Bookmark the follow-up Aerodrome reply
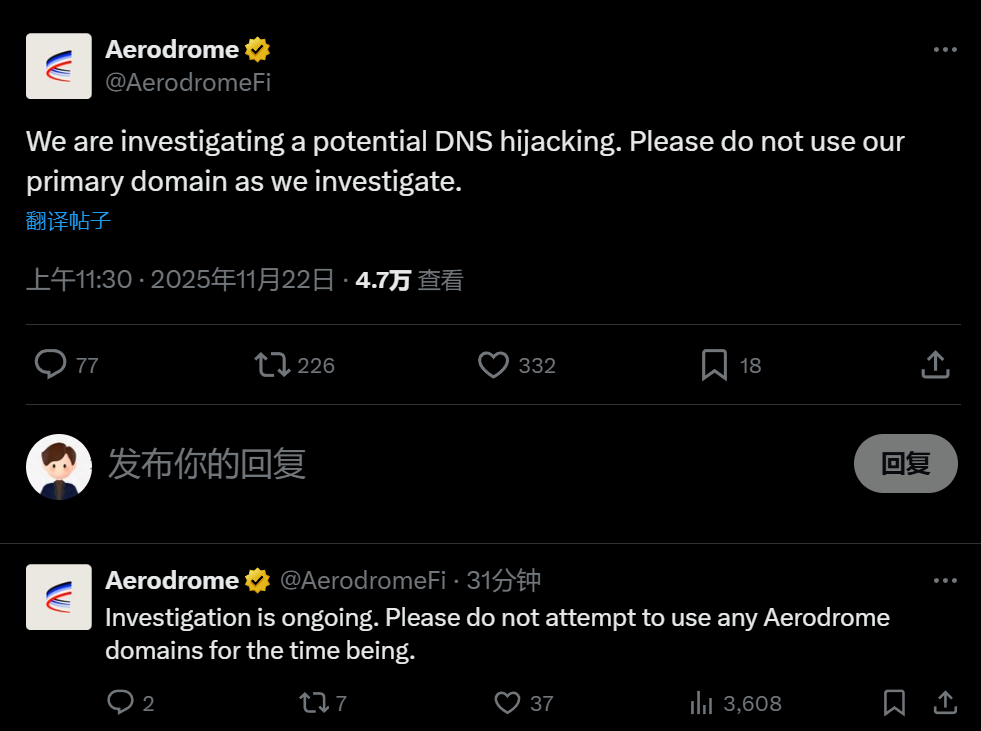Image resolution: width=981 pixels, height=731 pixels. tap(895, 703)
